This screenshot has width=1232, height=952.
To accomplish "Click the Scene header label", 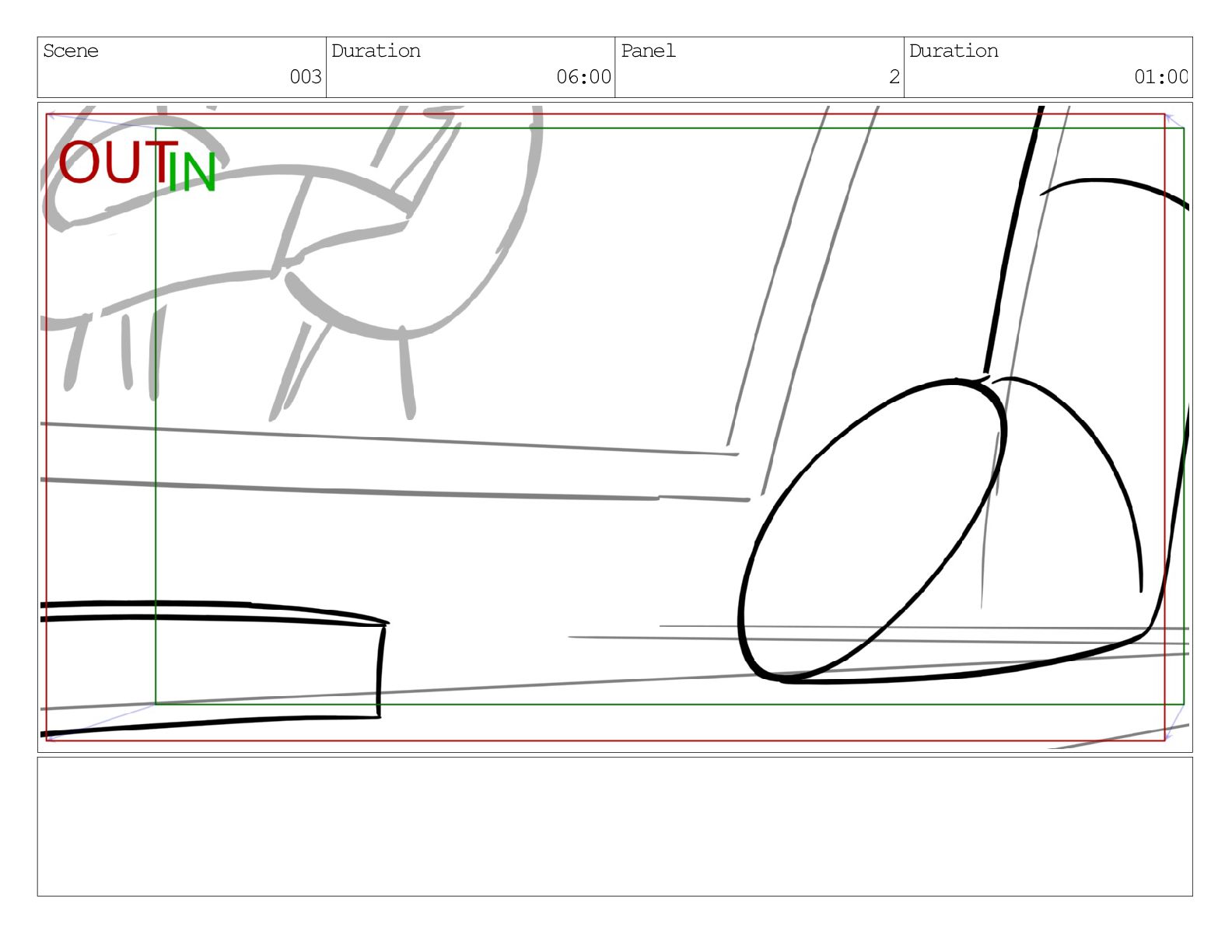I will 71,51.
